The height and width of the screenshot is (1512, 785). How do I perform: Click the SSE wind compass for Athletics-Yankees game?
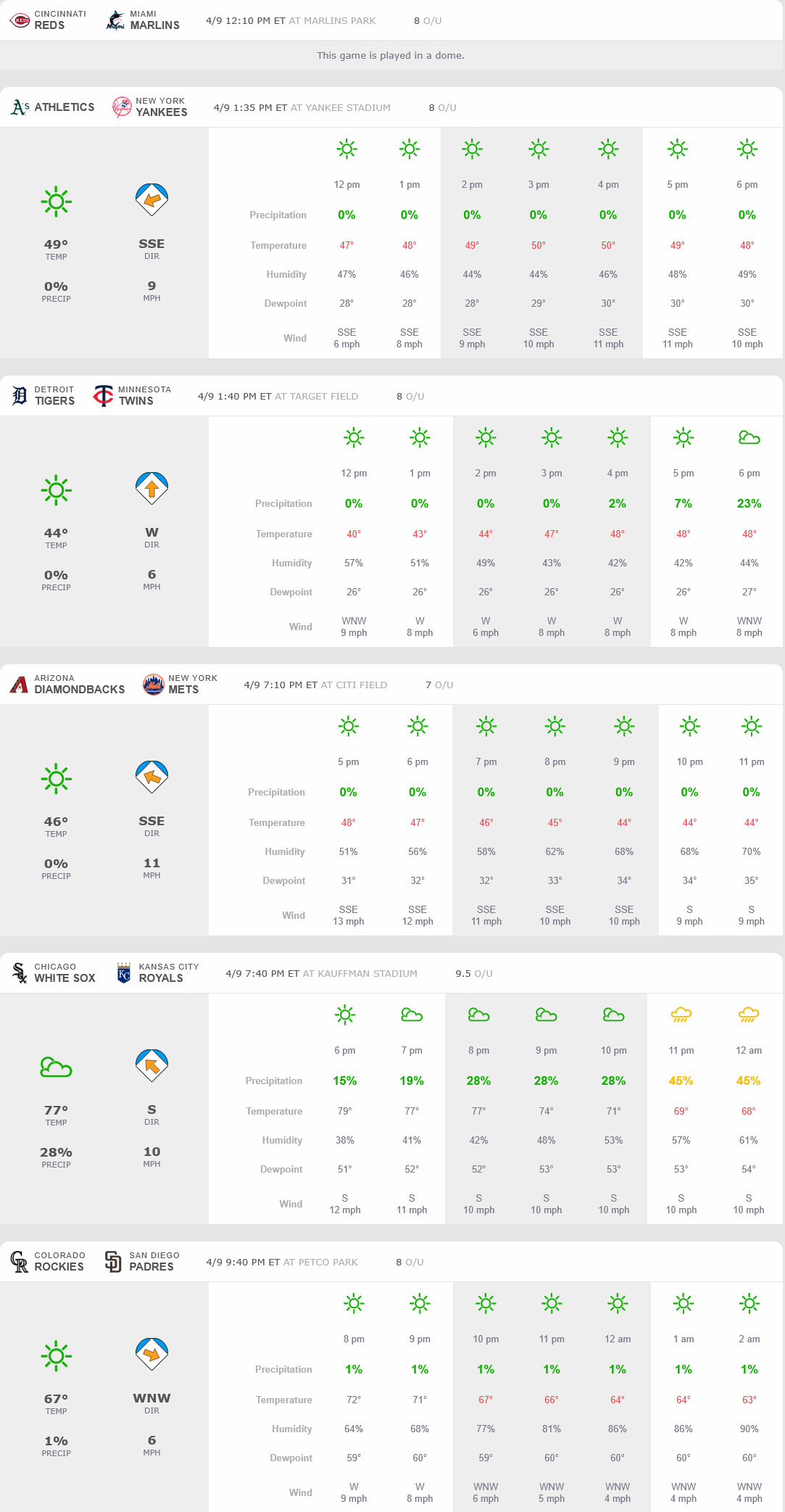click(151, 200)
